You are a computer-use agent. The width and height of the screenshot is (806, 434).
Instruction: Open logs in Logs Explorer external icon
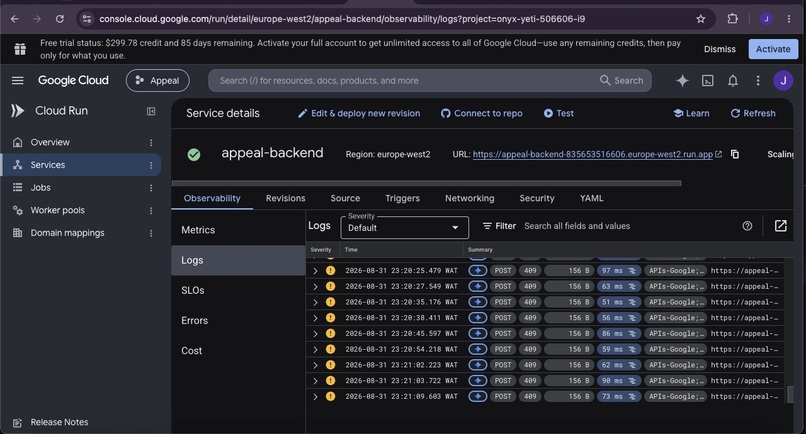780,226
